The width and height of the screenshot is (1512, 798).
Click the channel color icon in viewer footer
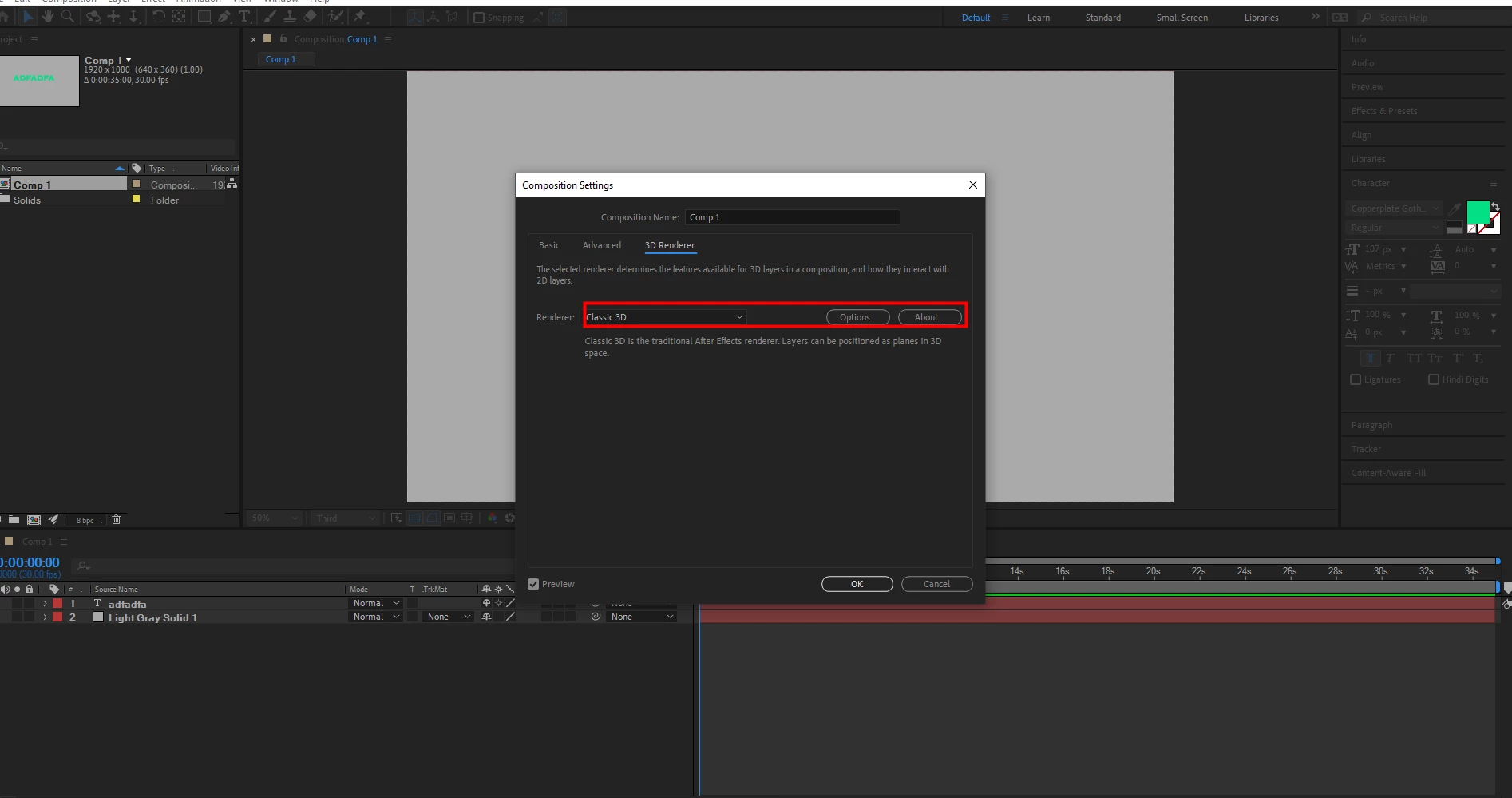pyautogui.click(x=493, y=518)
